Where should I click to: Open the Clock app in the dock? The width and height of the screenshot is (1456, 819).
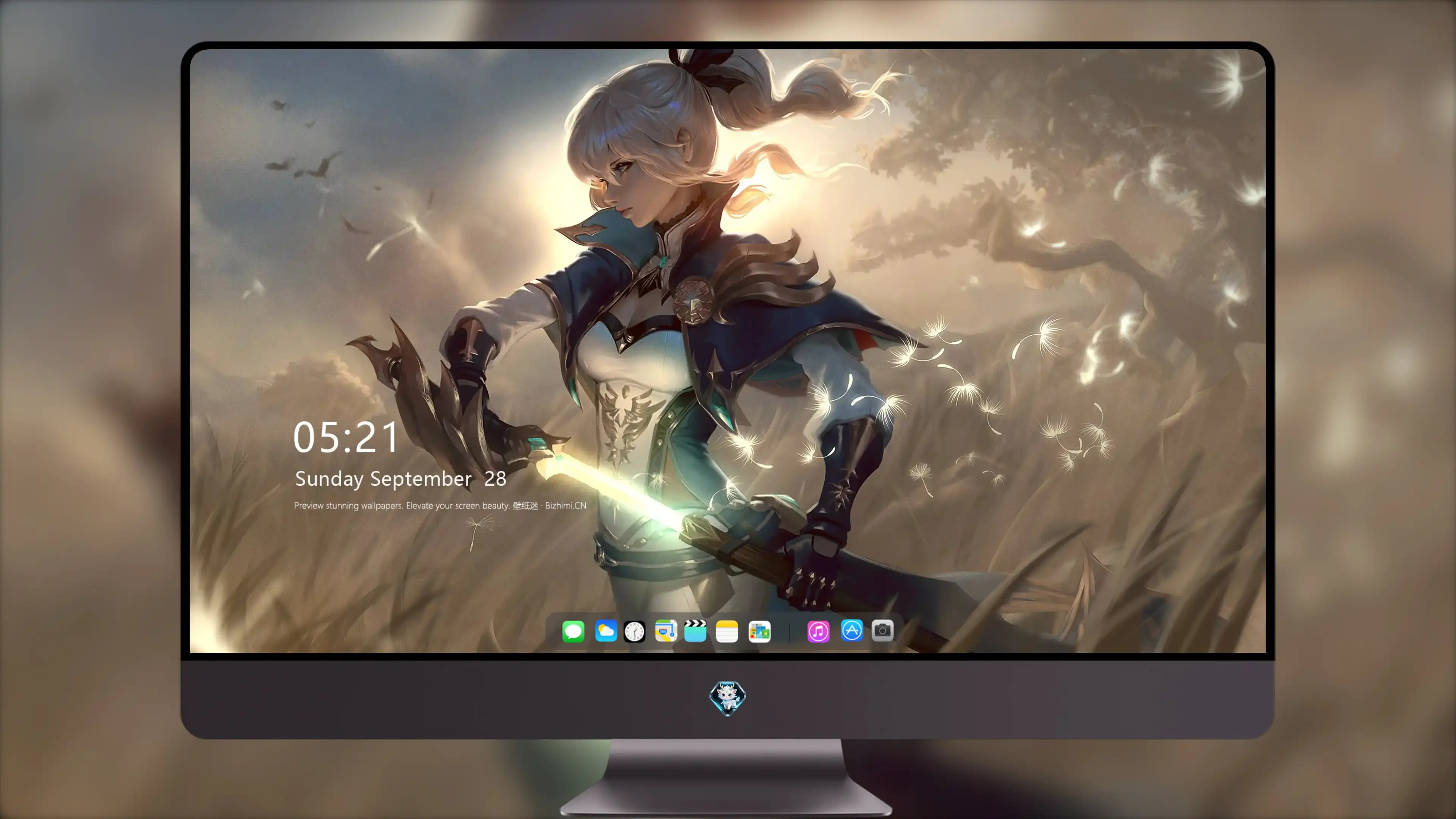[634, 631]
